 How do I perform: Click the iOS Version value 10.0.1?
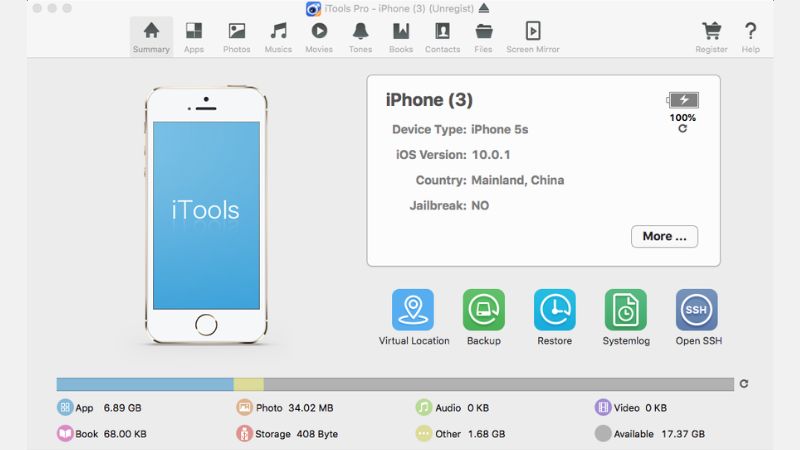(491, 155)
